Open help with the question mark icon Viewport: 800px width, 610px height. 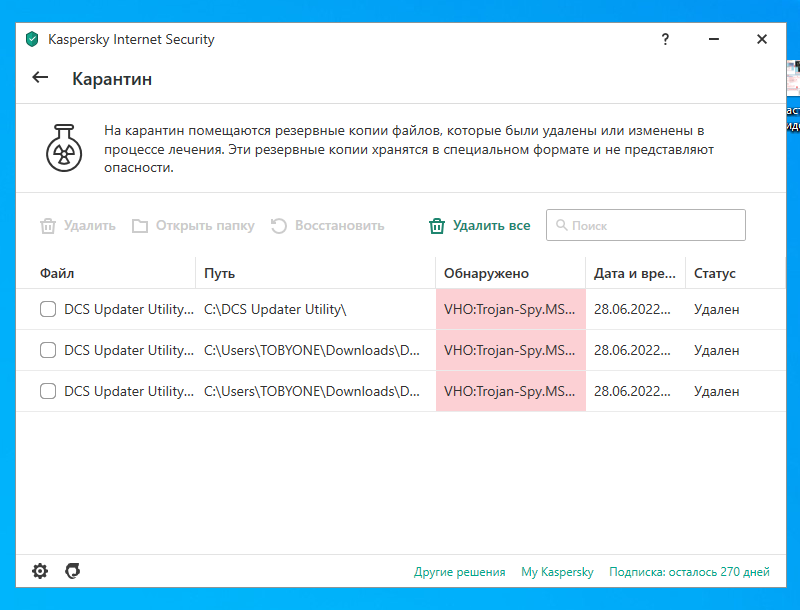[x=665, y=39]
